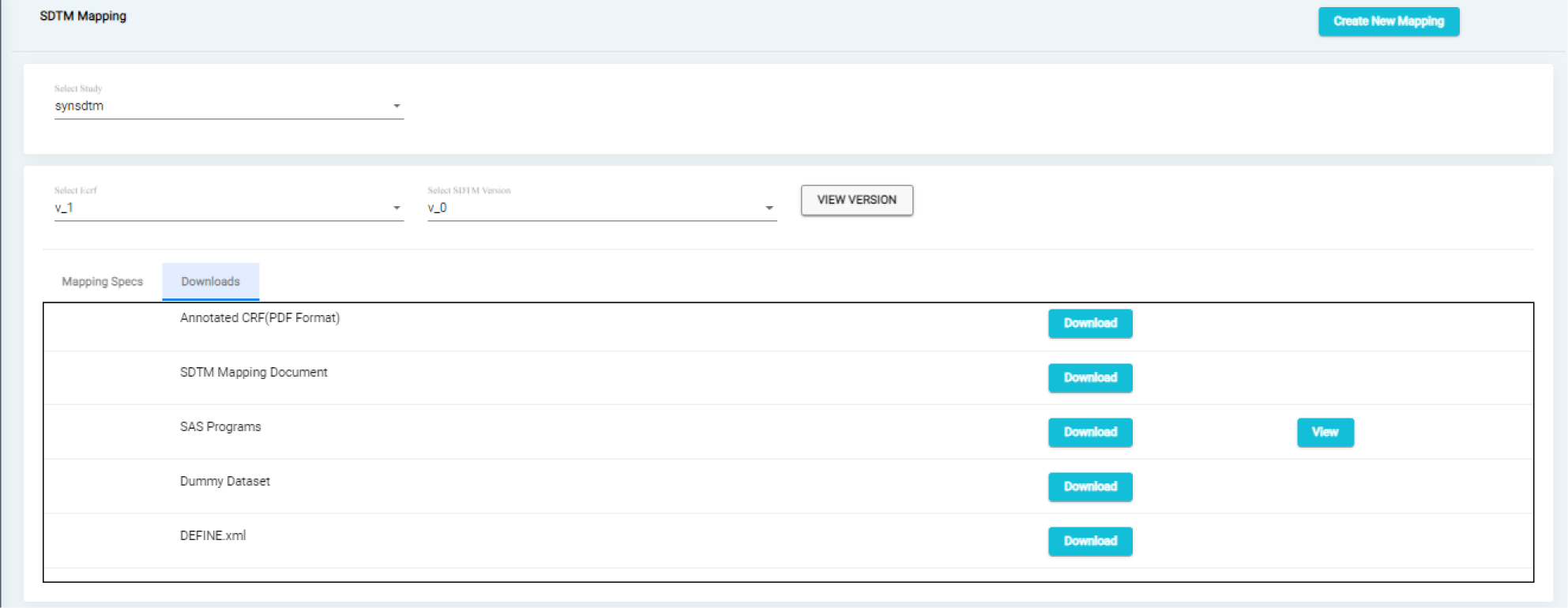Click the Create New Mapping button
1568x608 pixels.
1388,21
